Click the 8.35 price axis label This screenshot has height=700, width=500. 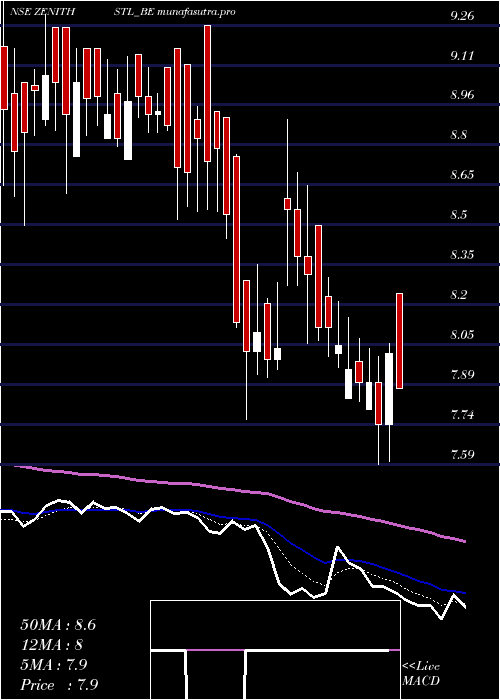[x=462, y=255]
